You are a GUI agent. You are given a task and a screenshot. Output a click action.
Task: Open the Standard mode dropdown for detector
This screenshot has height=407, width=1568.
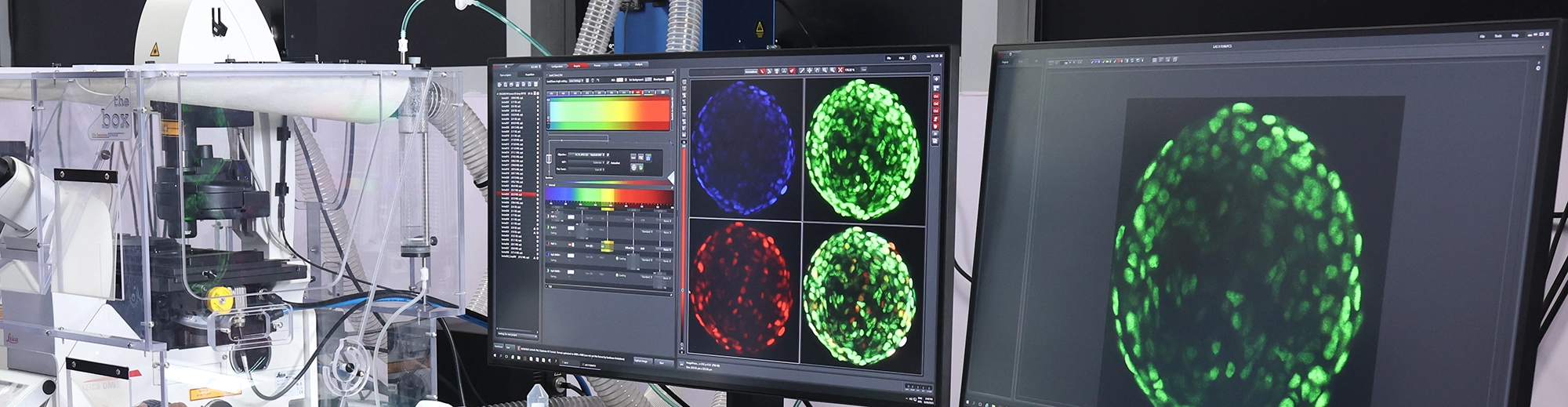(x=648, y=232)
